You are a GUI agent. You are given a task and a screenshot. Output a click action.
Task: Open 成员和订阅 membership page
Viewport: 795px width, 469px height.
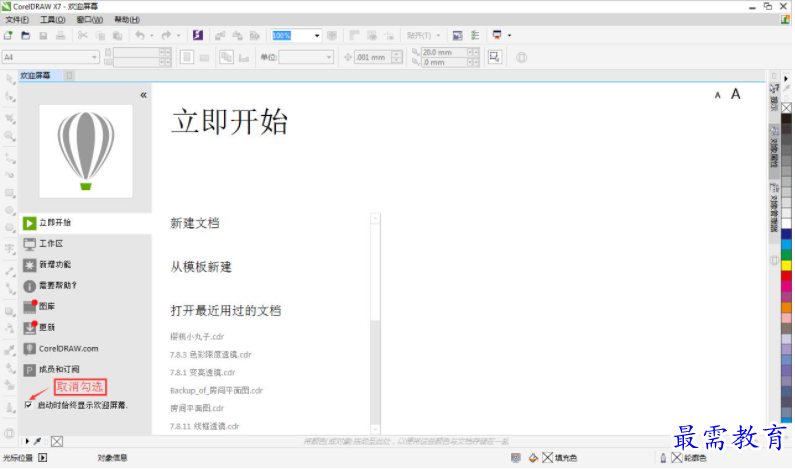[x=86, y=370]
